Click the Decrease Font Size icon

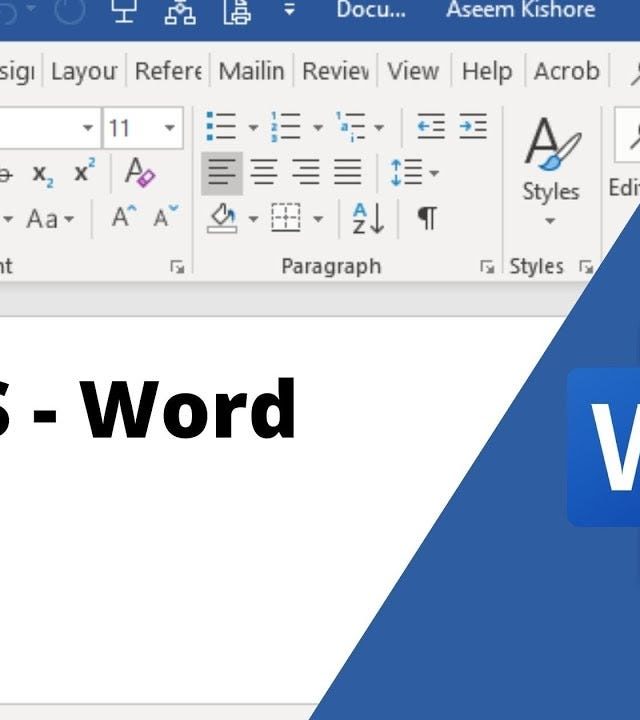[165, 217]
